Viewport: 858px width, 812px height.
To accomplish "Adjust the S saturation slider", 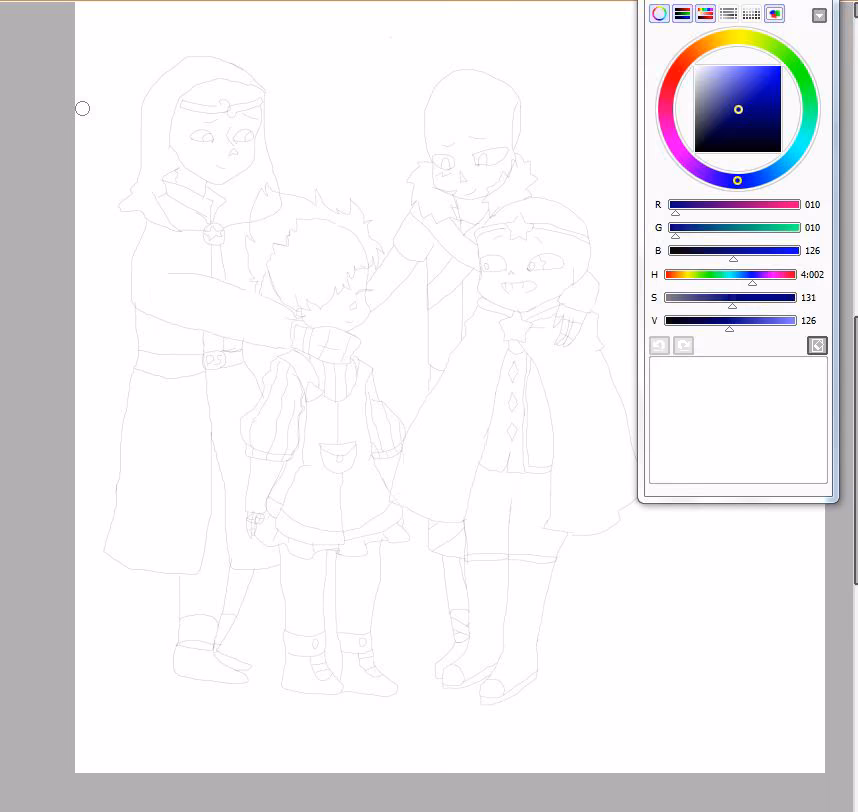I will pos(730,298).
